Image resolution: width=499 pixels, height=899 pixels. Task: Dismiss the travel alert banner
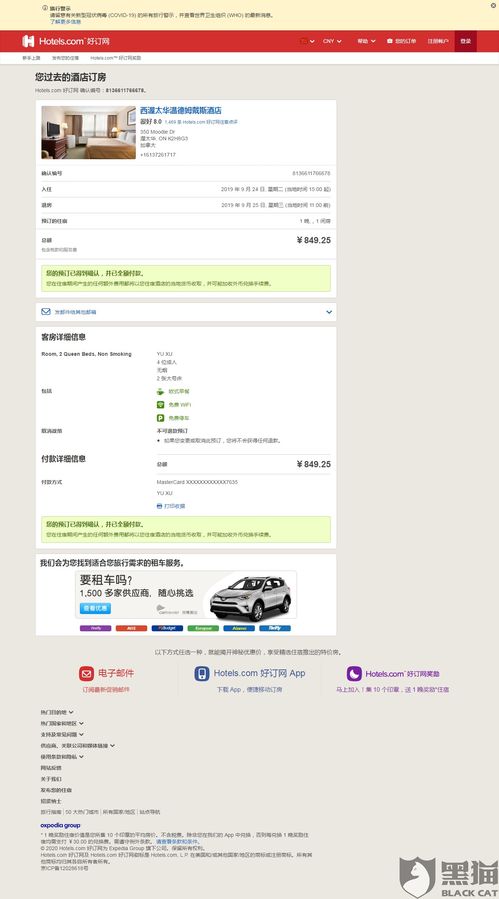pyautogui.click(x=493, y=6)
